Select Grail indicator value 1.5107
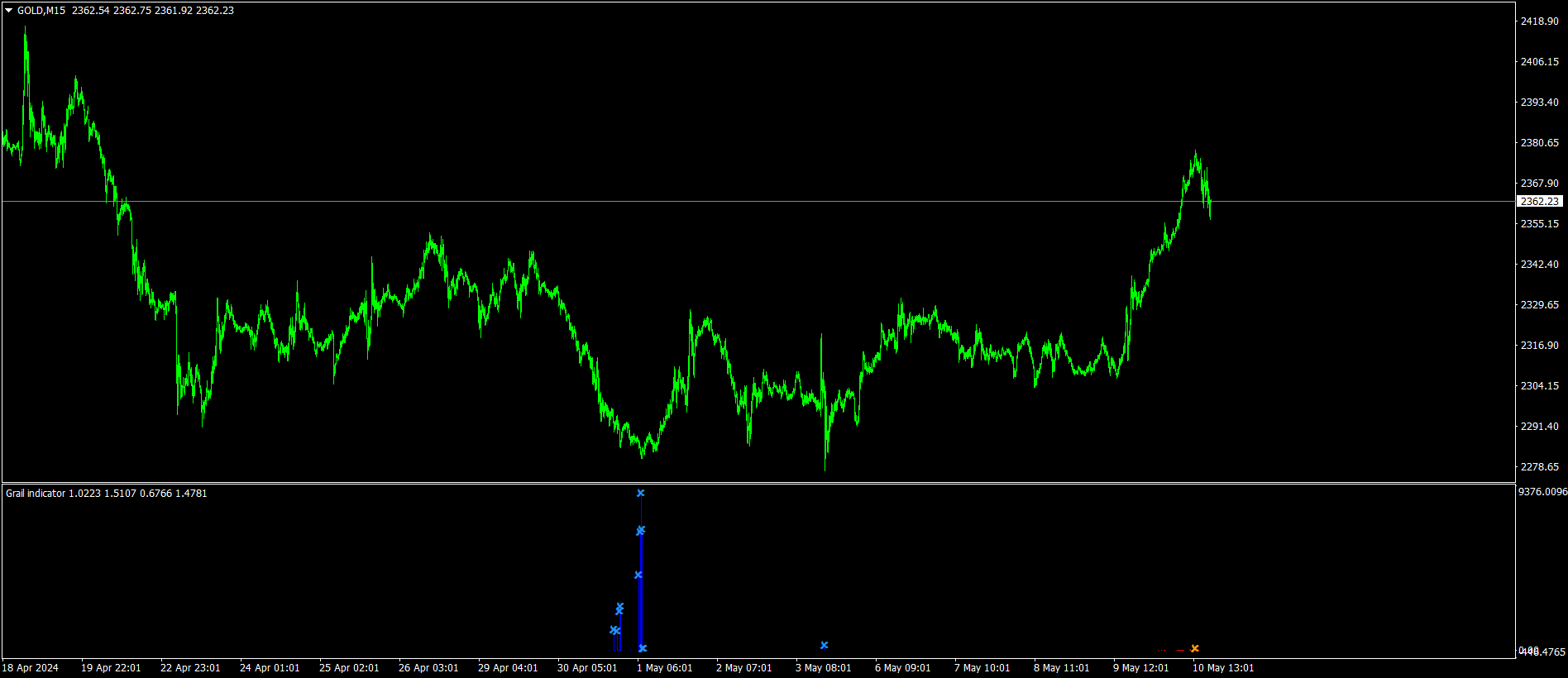Image resolution: width=1568 pixels, height=678 pixels. 120,494
